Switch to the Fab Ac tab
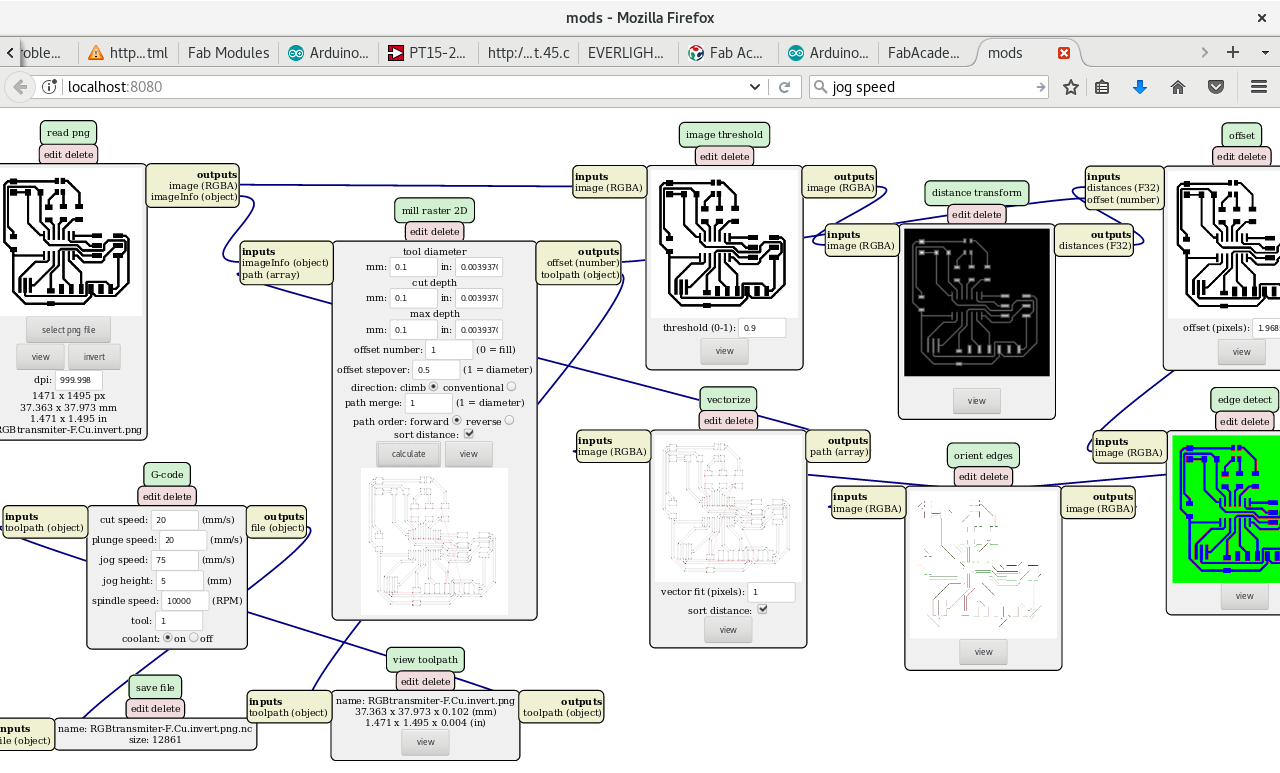Screen dimensions: 1280x773 click(728, 53)
